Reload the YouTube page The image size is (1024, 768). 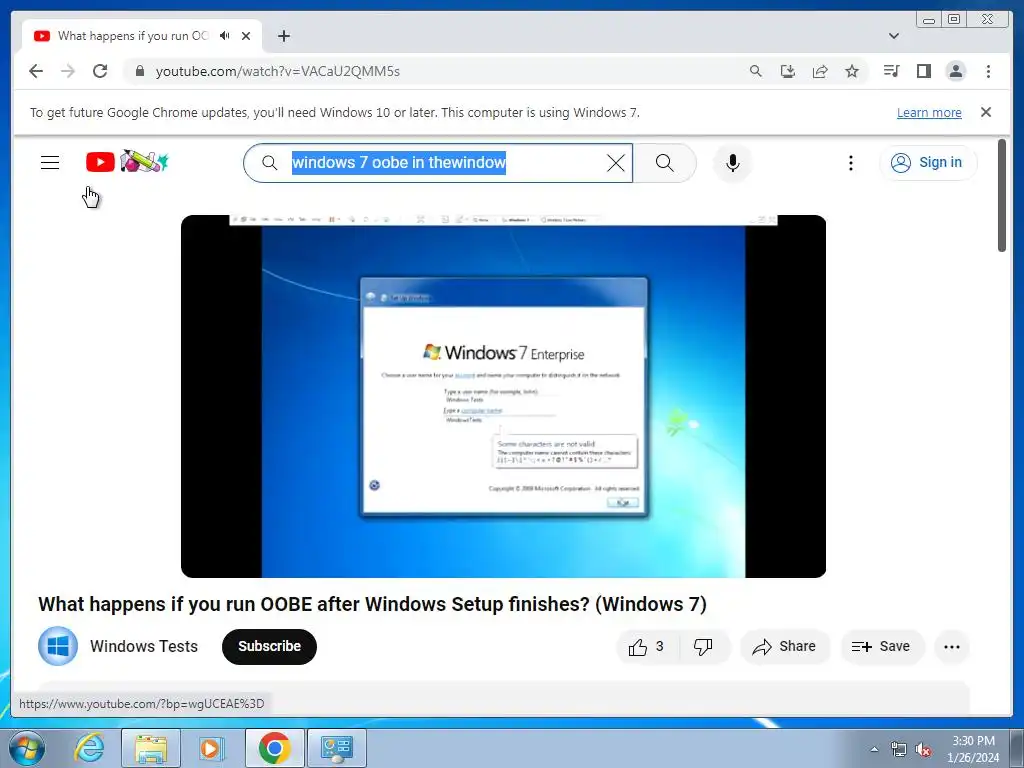coord(100,71)
